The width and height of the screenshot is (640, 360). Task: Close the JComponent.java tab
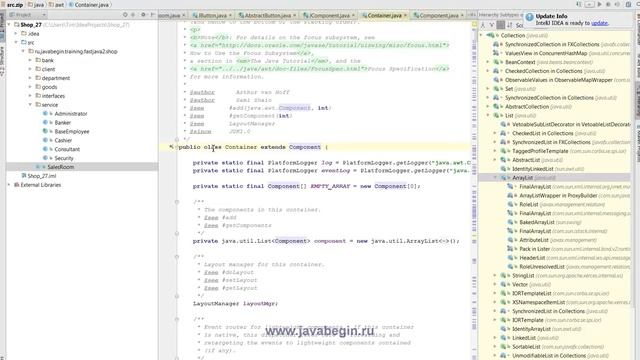(x=353, y=16)
